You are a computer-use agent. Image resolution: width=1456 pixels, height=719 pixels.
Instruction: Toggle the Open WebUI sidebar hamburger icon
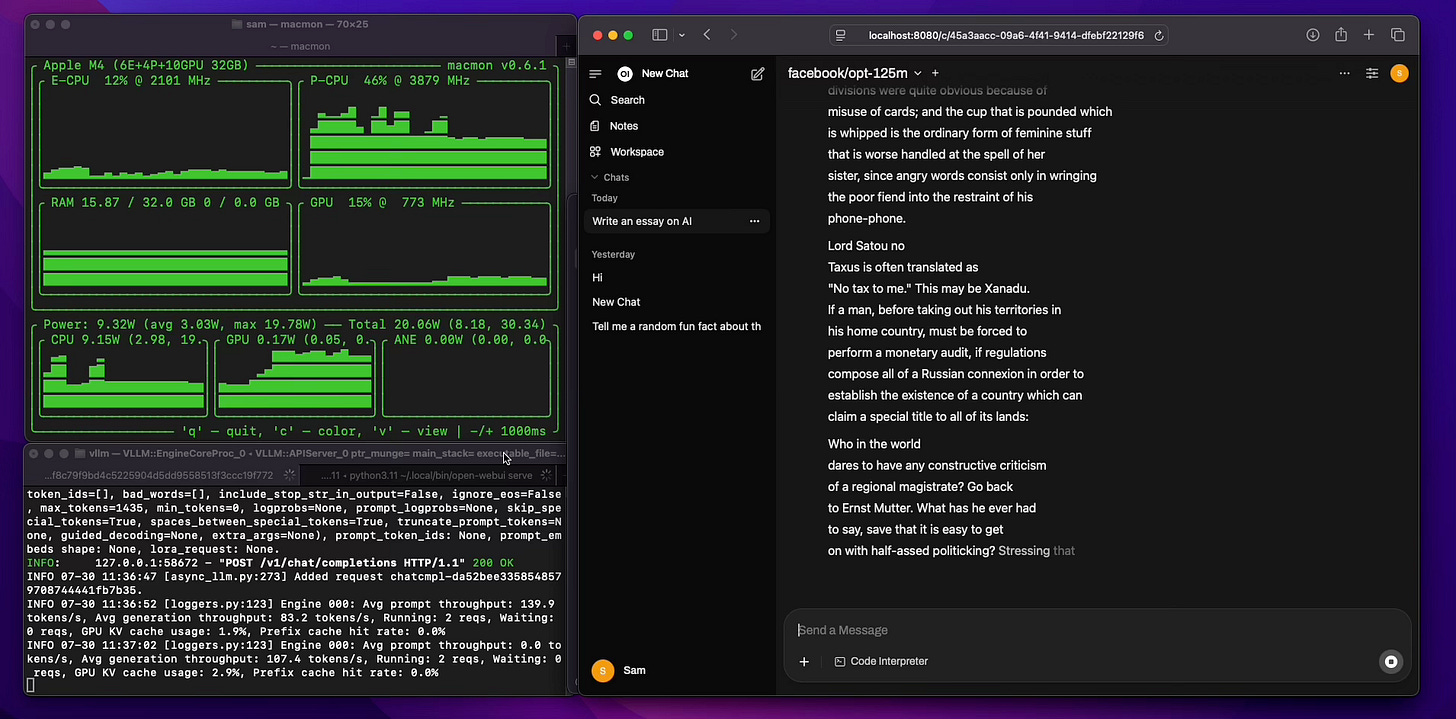pos(596,74)
